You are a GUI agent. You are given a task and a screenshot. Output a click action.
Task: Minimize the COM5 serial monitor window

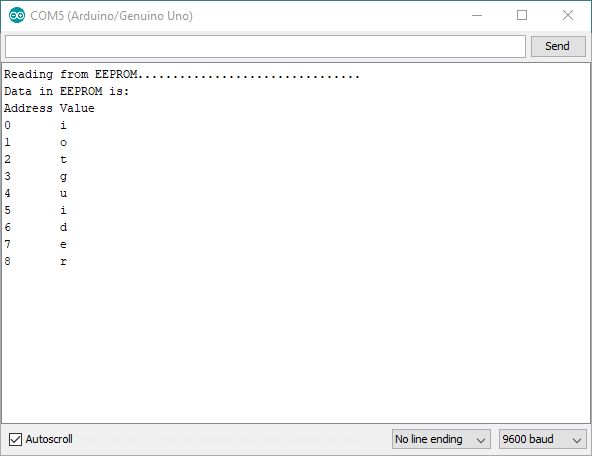point(477,15)
